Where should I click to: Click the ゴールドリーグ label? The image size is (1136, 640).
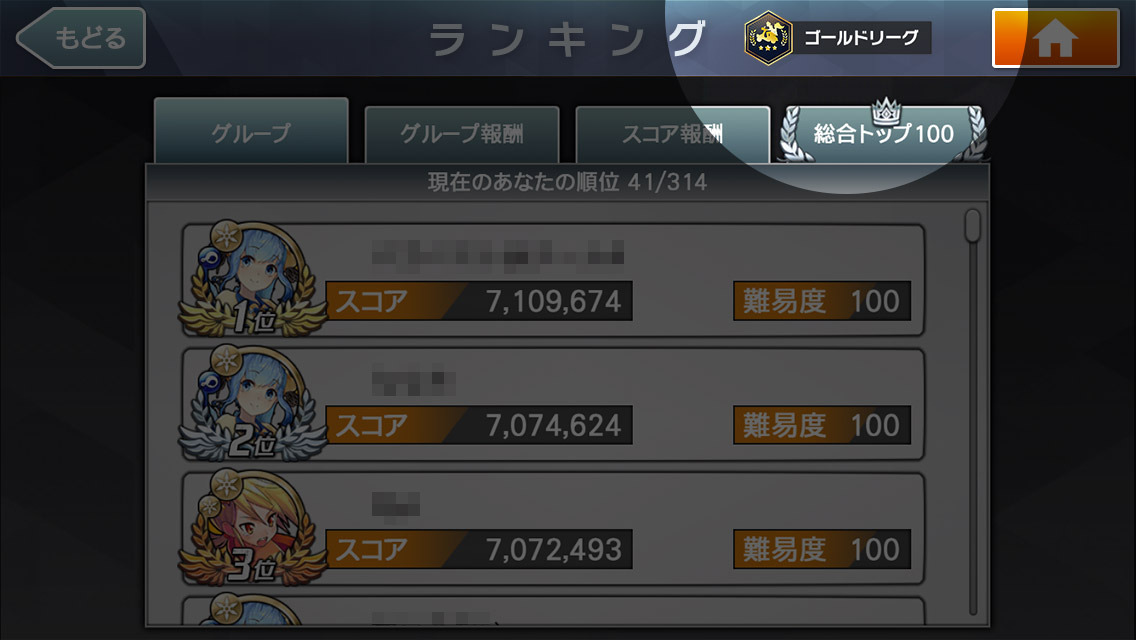click(861, 38)
